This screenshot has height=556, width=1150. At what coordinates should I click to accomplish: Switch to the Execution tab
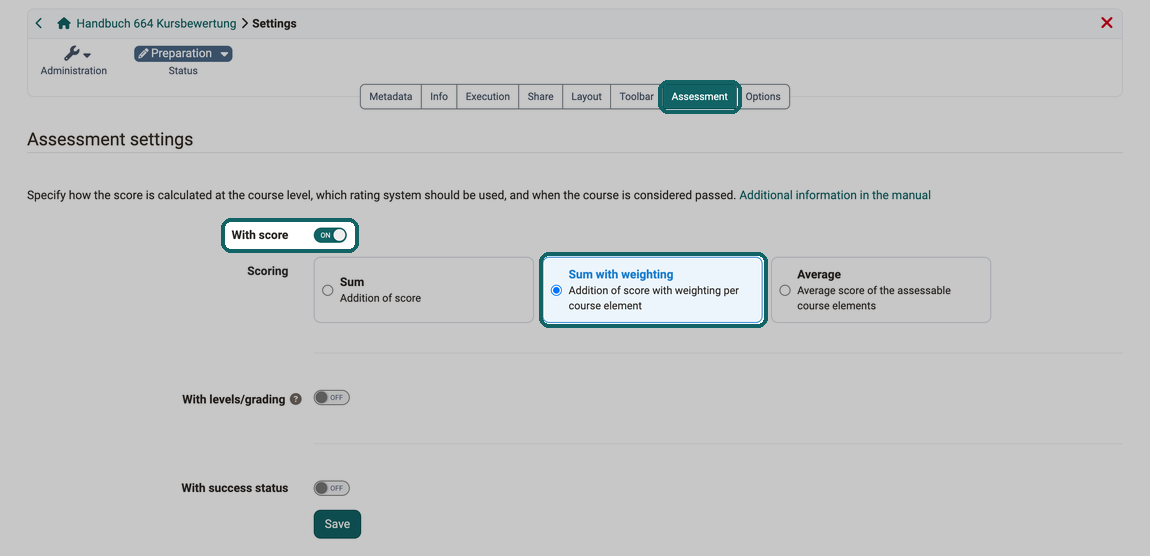point(488,97)
